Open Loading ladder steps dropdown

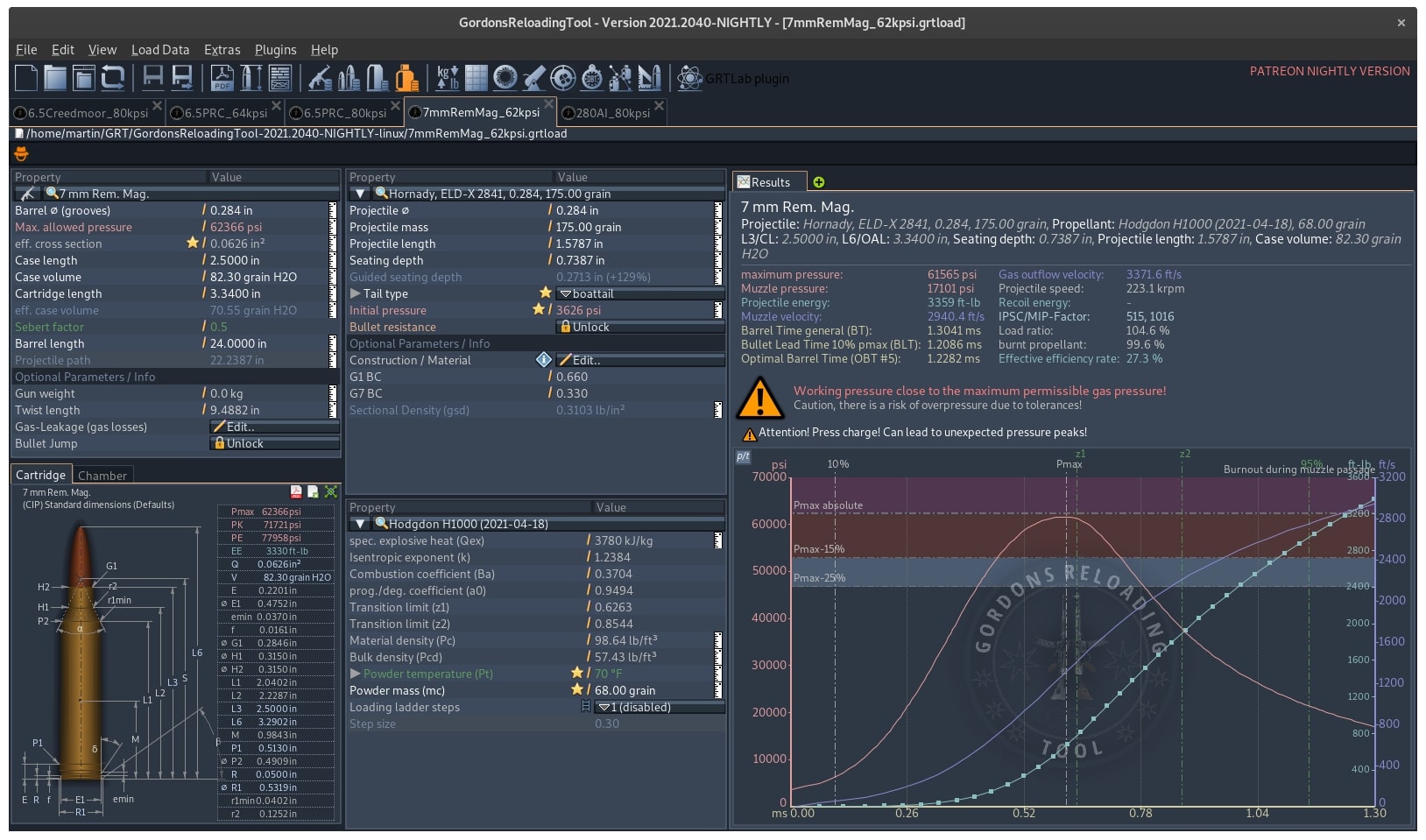(x=660, y=707)
